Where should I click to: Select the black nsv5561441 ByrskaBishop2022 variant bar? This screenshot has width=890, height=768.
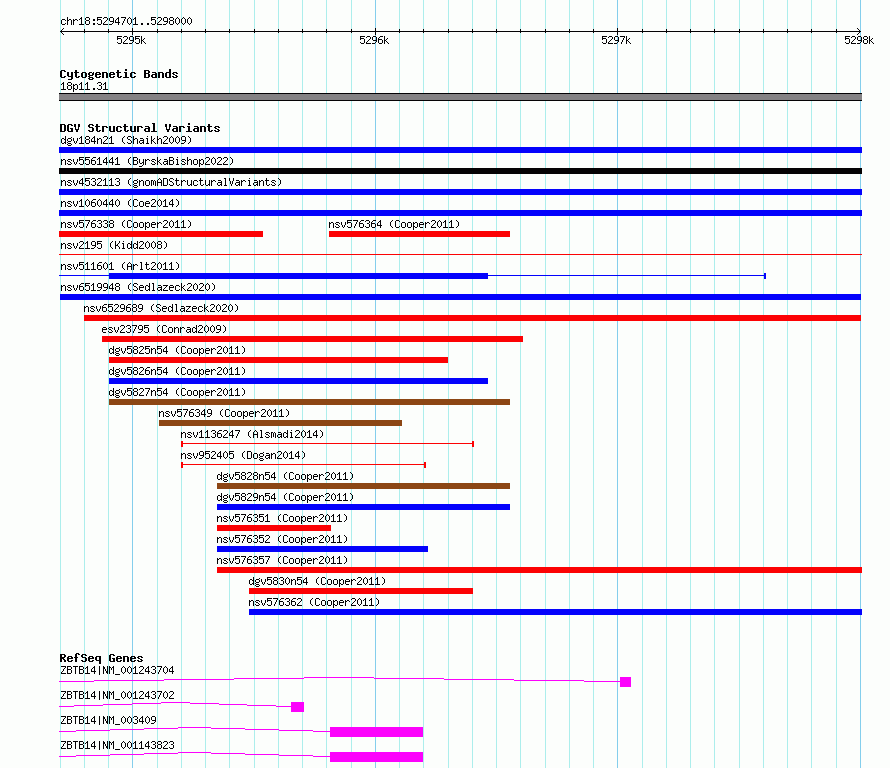click(x=460, y=171)
